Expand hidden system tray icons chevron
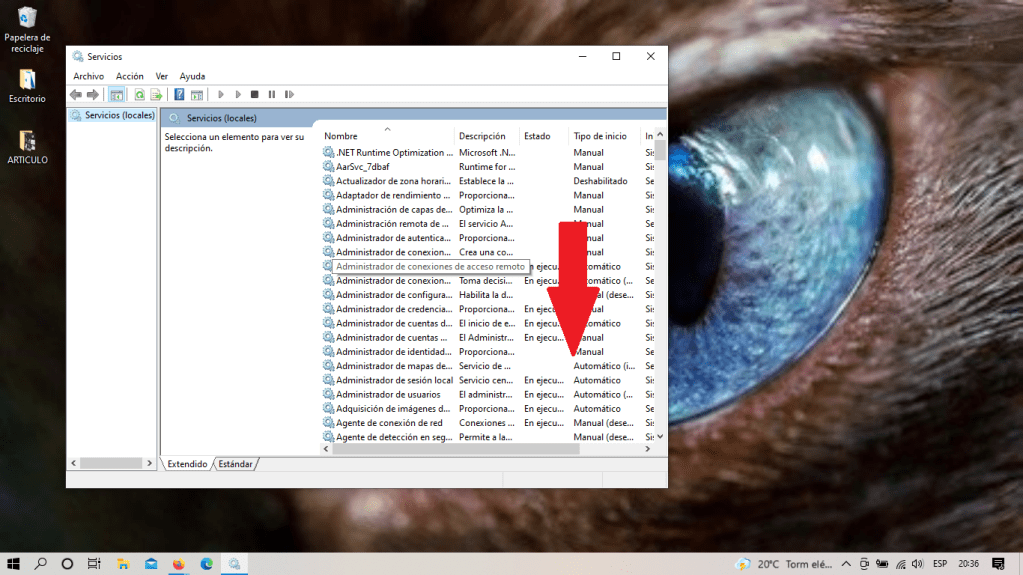The width and height of the screenshot is (1023, 575). [x=847, y=564]
